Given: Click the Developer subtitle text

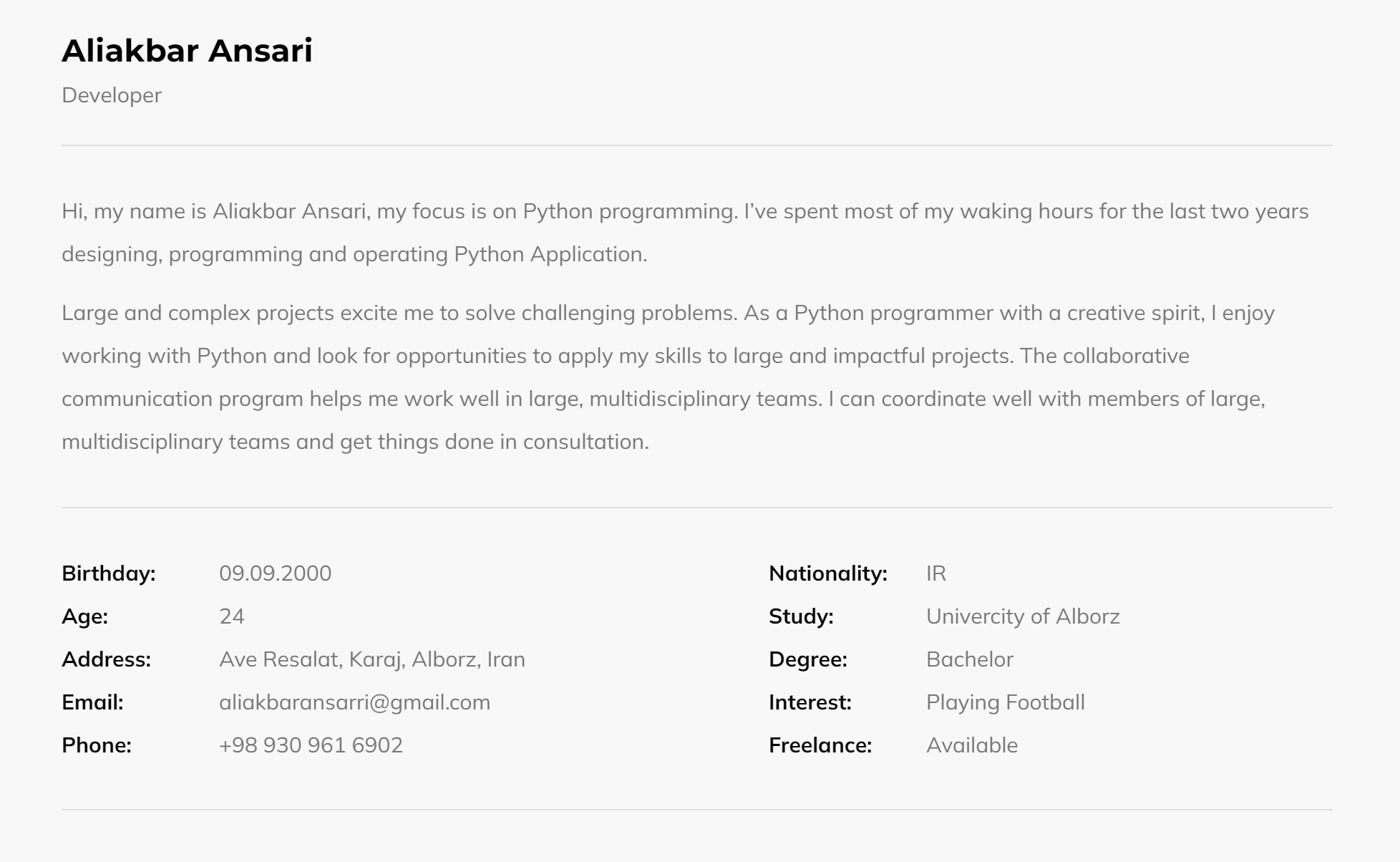Looking at the screenshot, I should pos(112,95).
